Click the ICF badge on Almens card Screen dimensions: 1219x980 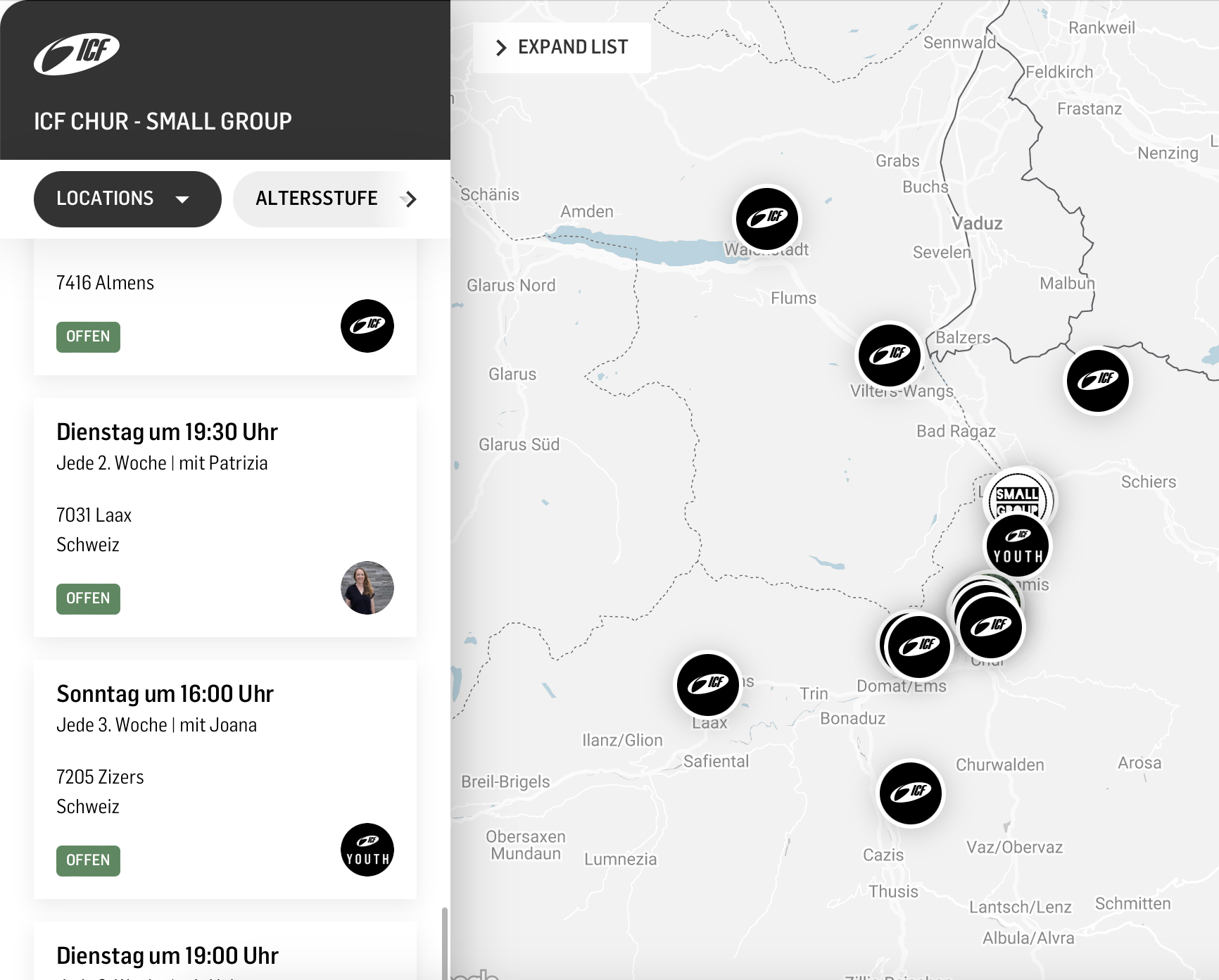pyautogui.click(x=367, y=326)
